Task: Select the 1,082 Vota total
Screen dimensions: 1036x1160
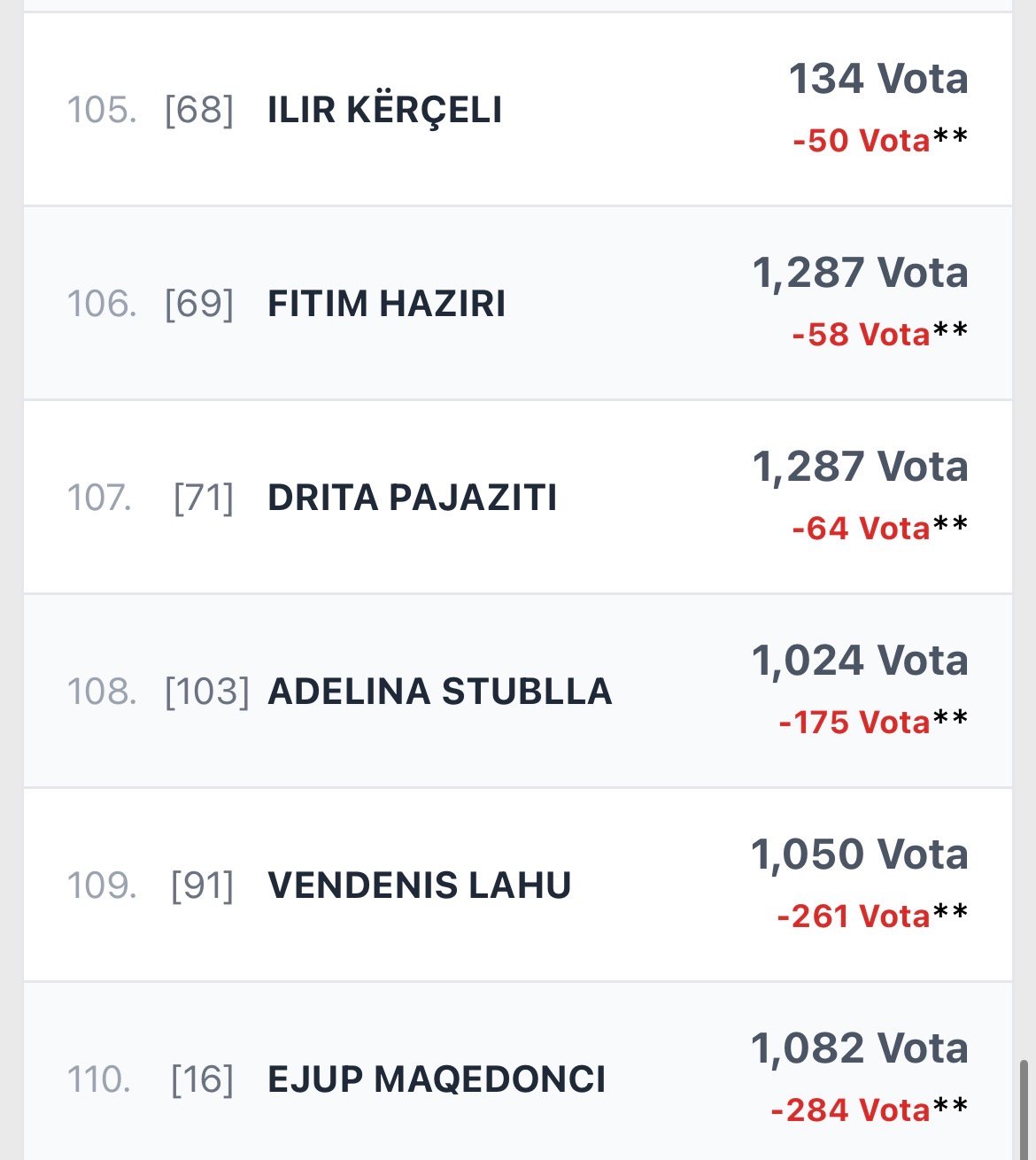Action: pos(860,1048)
